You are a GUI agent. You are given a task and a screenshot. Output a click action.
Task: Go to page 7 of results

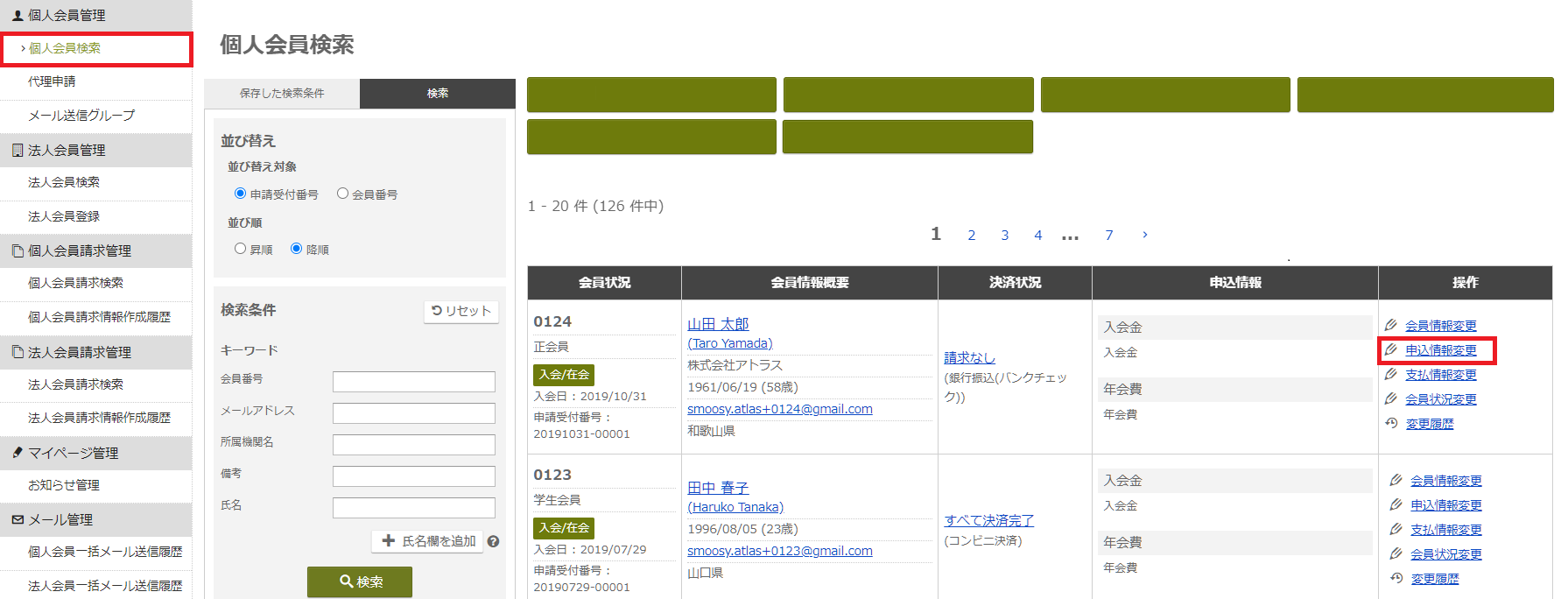pyautogui.click(x=1108, y=236)
